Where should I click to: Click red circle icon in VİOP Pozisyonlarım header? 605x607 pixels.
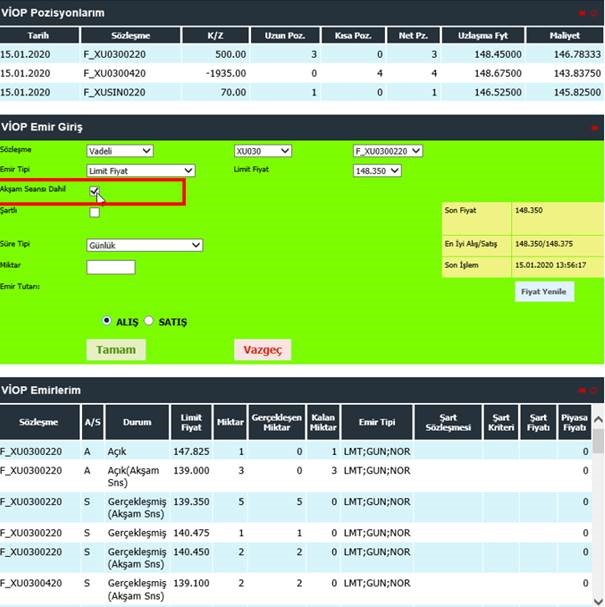click(x=594, y=13)
